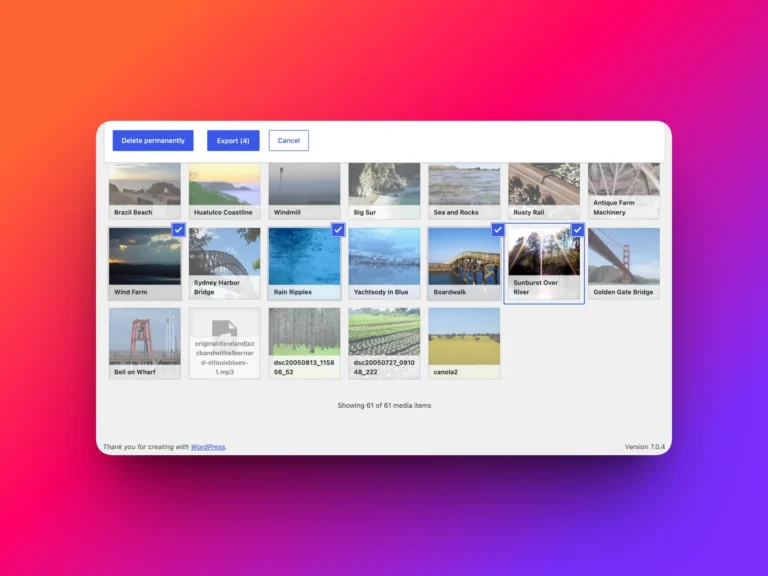Uncheck the Rain Ripples selection checkmark
Image resolution: width=768 pixels, height=576 pixels.
click(x=338, y=230)
